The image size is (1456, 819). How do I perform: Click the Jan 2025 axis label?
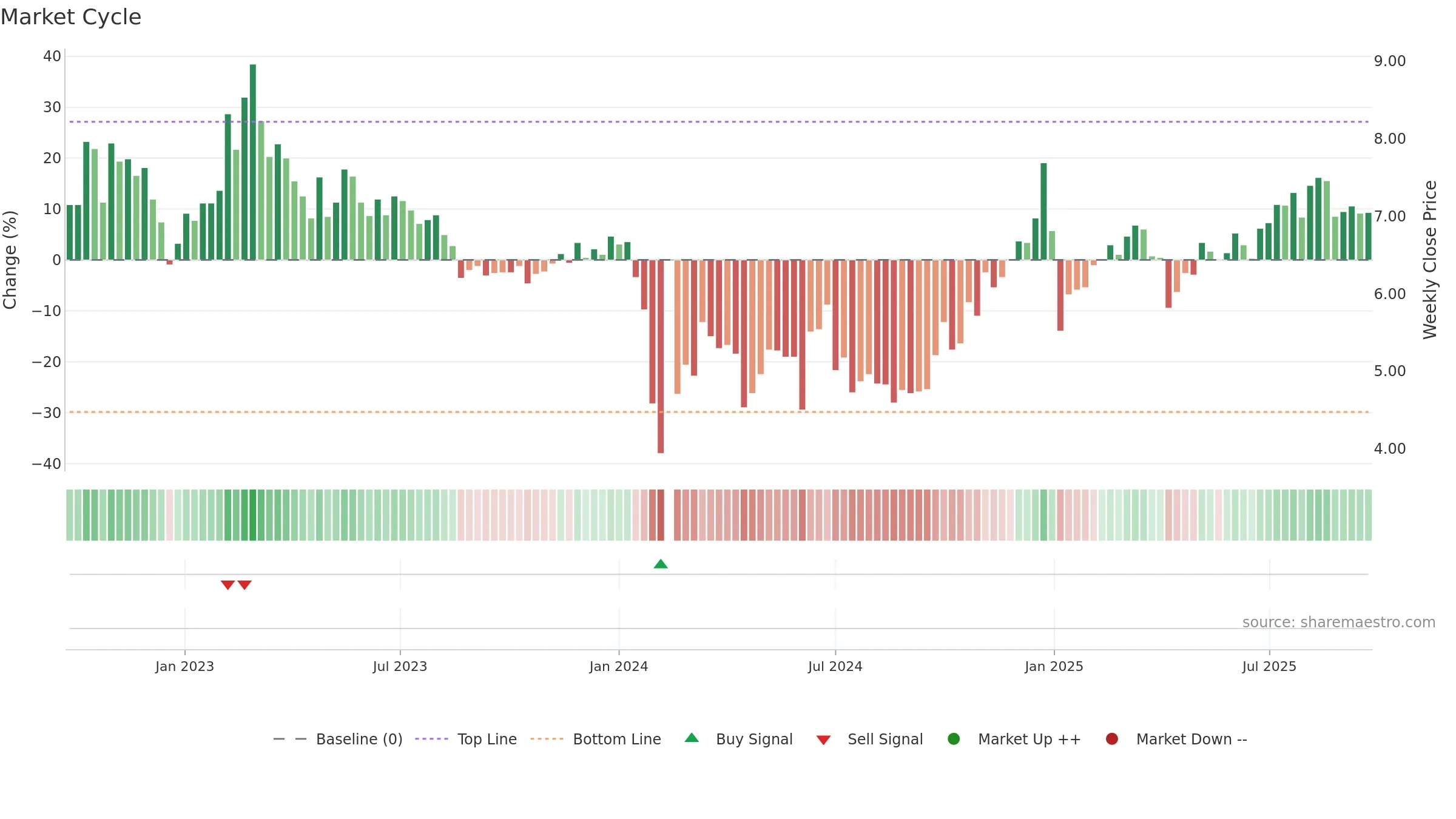(1054, 666)
